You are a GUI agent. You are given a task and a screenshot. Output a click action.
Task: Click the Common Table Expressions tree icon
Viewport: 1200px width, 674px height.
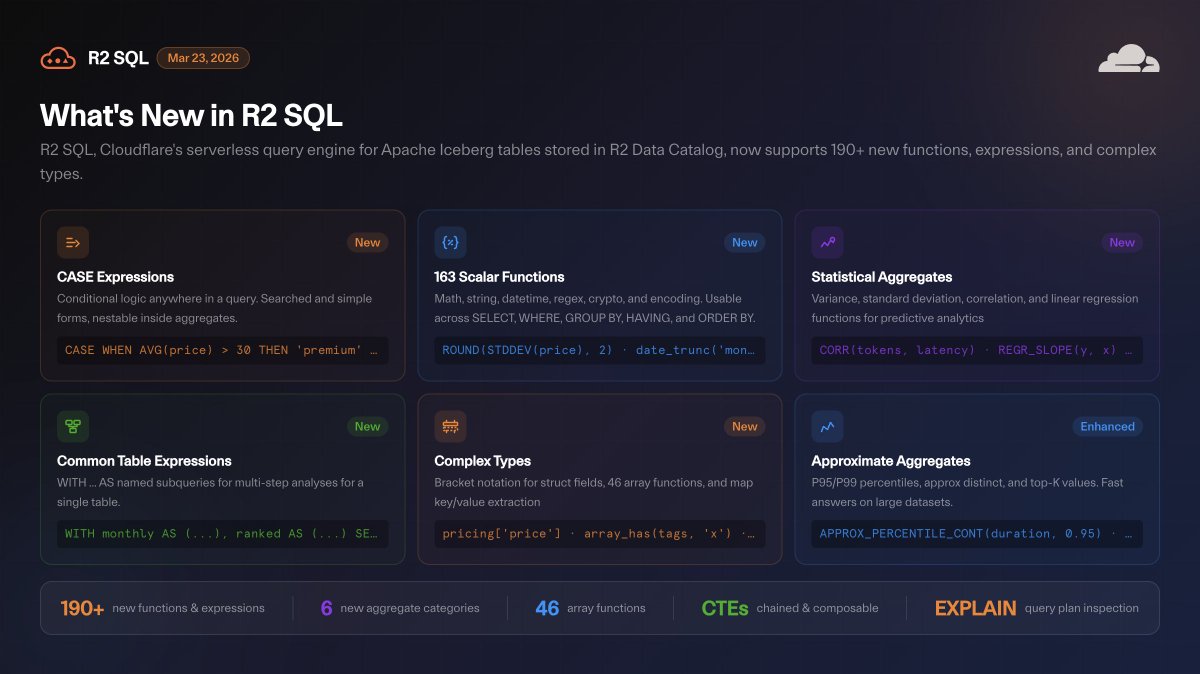pos(73,426)
